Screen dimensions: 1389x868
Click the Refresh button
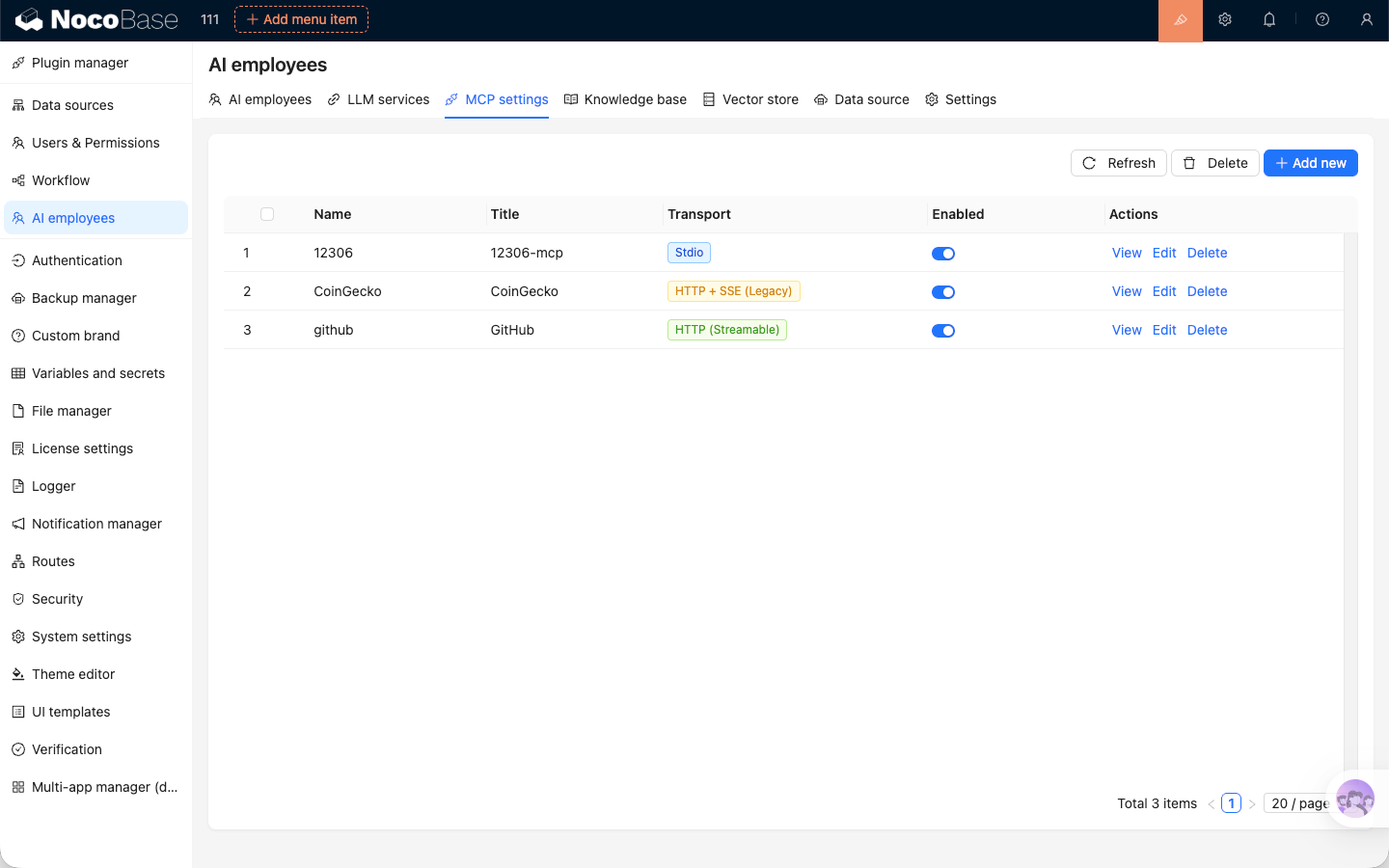[1119, 163]
